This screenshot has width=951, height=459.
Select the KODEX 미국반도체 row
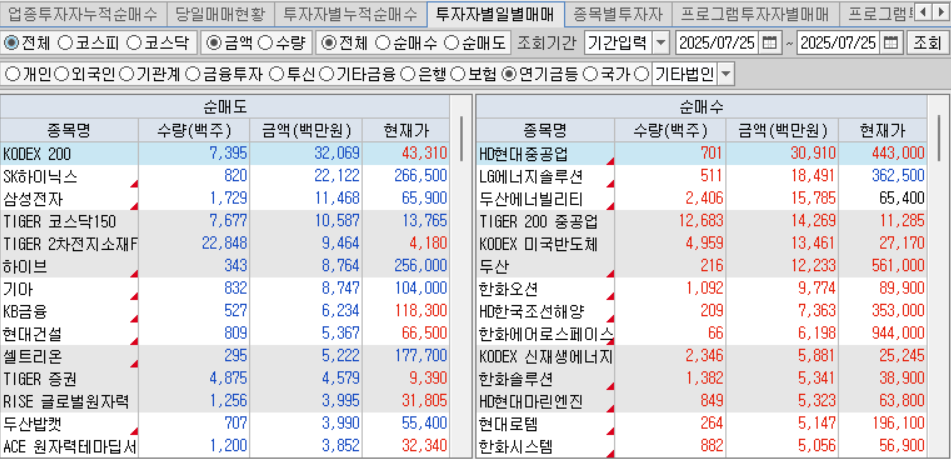click(x=702, y=243)
